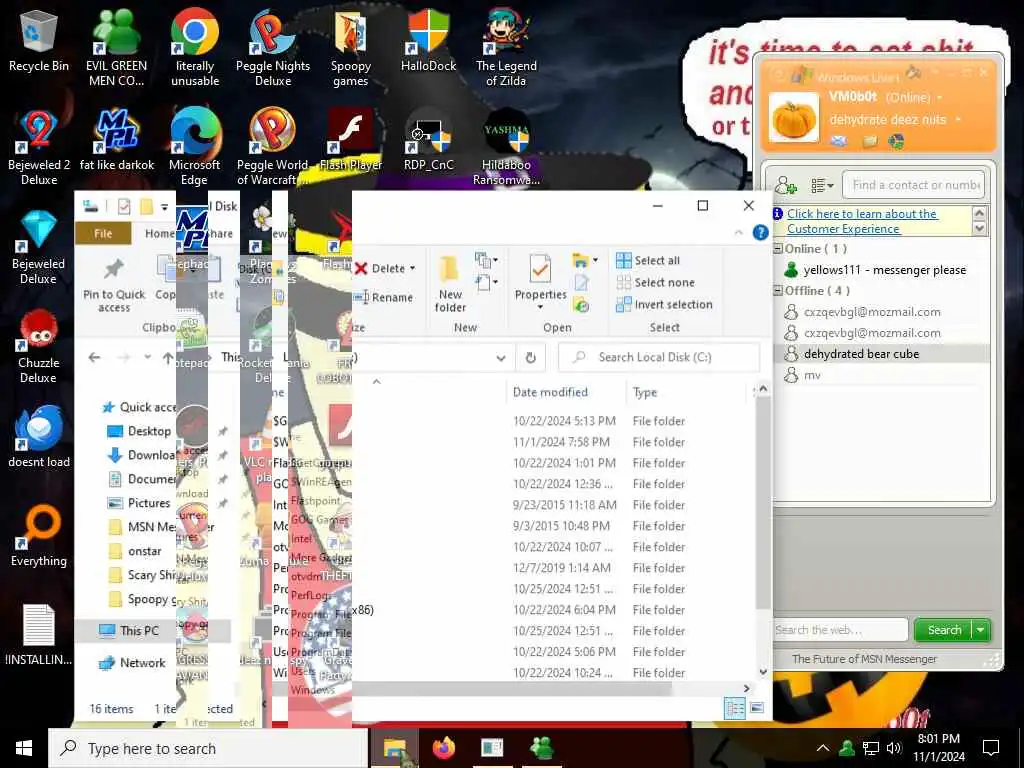1024x768 pixels.
Task: Open Firefox from the taskbar
Action: click(x=444, y=748)
